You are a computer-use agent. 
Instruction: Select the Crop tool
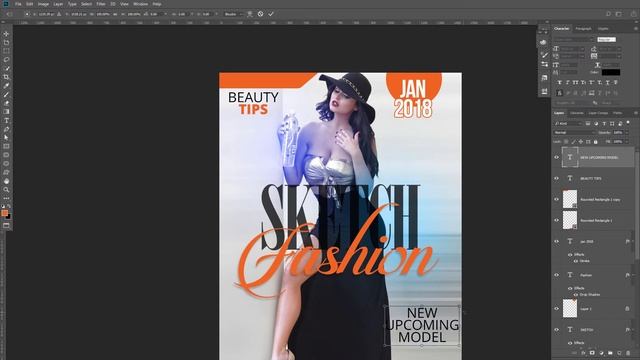6,77
